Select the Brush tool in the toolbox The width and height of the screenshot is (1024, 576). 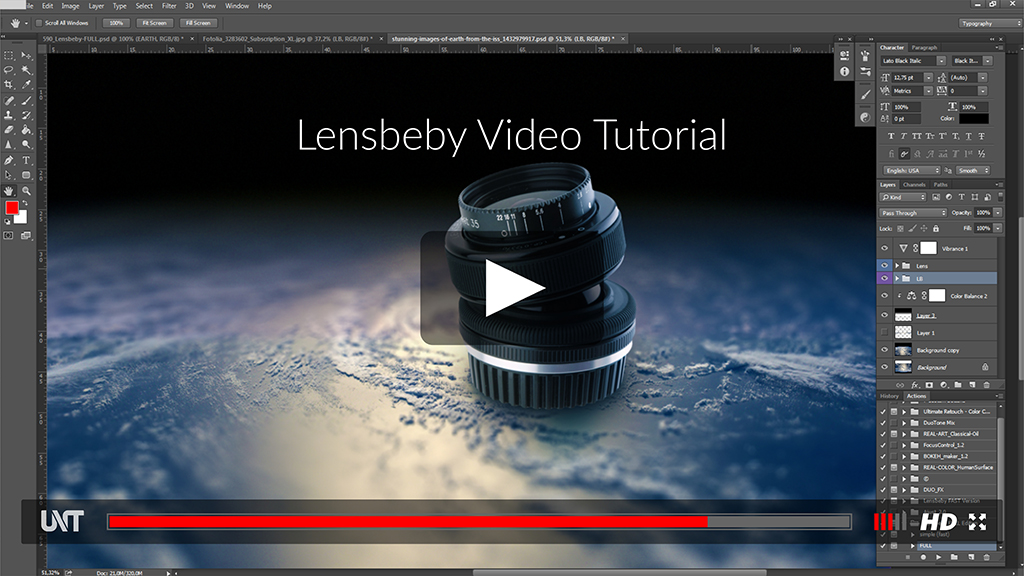click(x=26, y=101)
